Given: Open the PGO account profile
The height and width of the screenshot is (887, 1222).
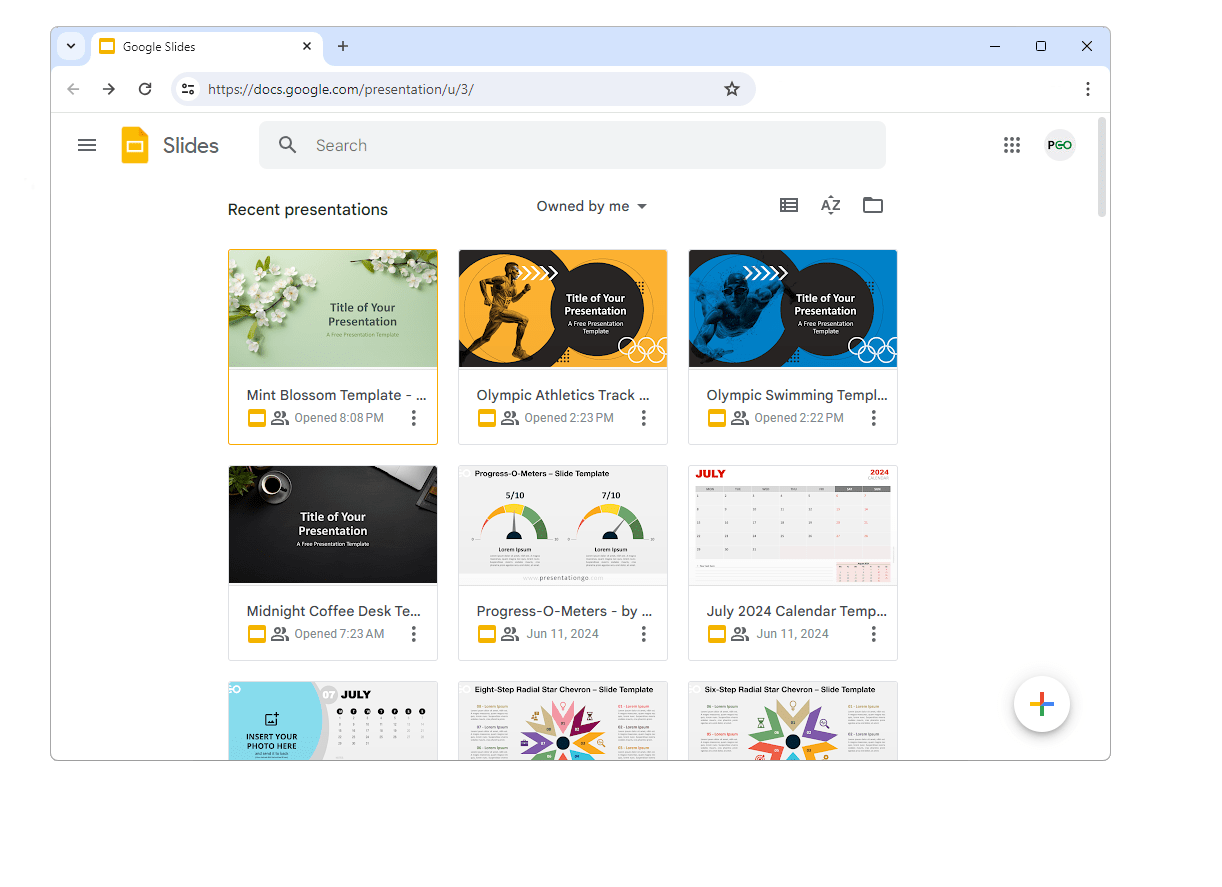Looking at the screenshot, I should tap(1060, 145).
